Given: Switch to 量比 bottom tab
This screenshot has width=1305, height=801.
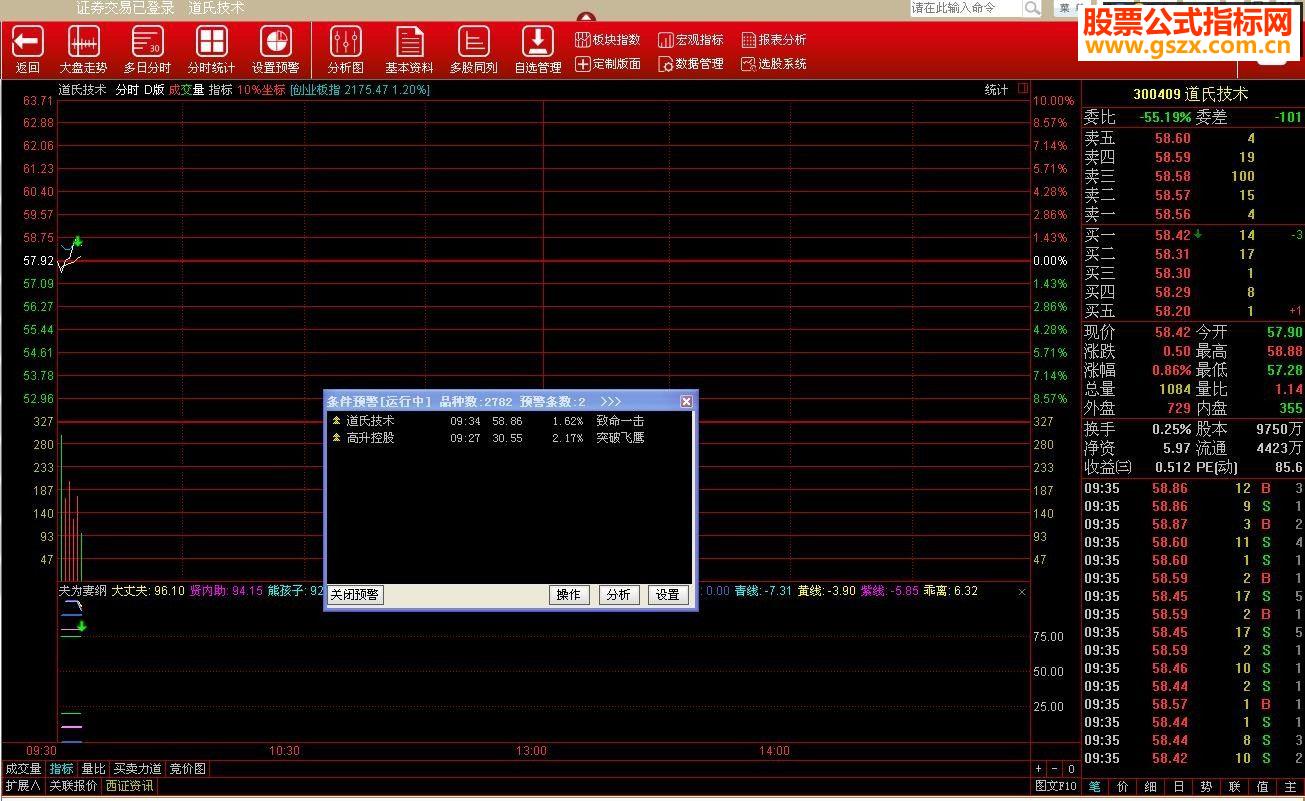Looking at the screenshot, I should click(93, 769).
